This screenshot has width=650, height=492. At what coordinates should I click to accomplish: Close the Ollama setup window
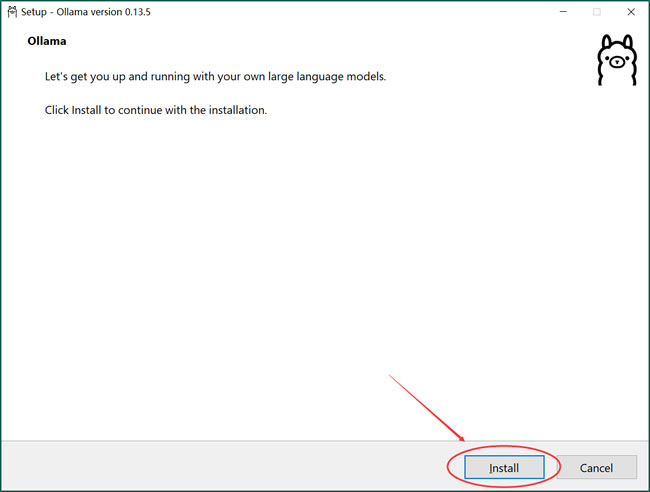point(632,12)
